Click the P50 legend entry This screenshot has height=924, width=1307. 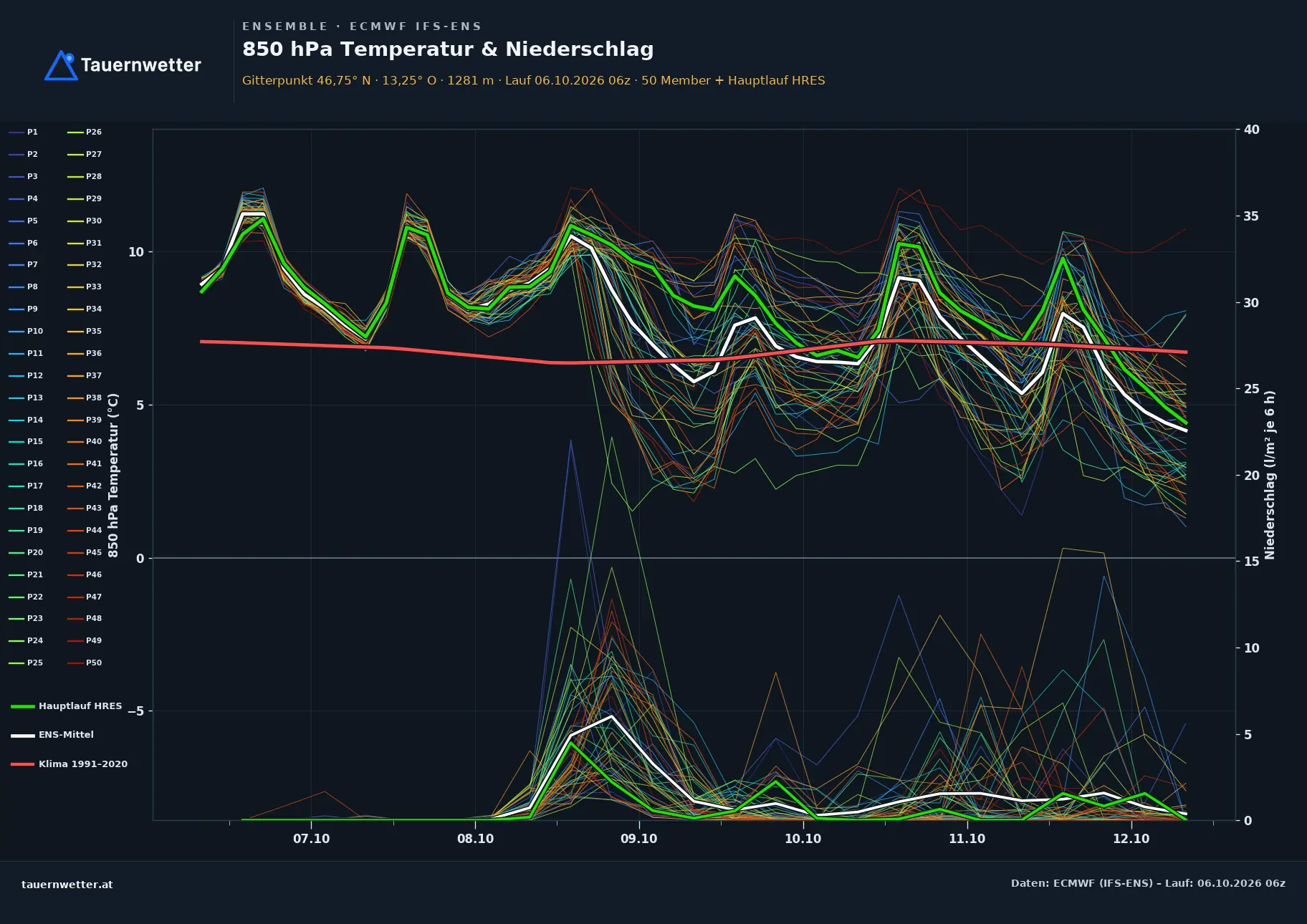[85, 663]
